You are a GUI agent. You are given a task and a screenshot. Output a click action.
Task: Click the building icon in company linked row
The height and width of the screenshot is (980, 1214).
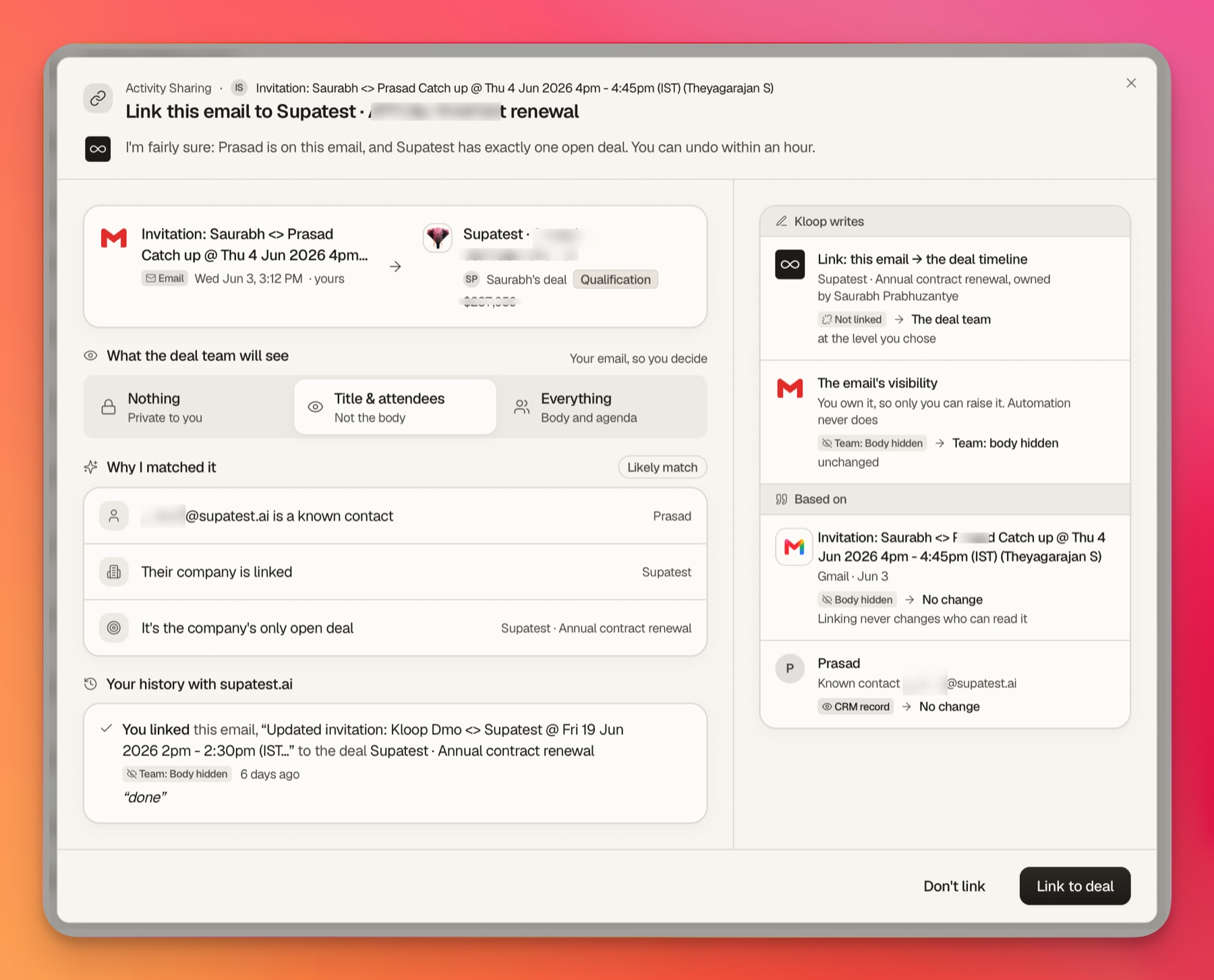pyautogui.click(x=114, y=572)
